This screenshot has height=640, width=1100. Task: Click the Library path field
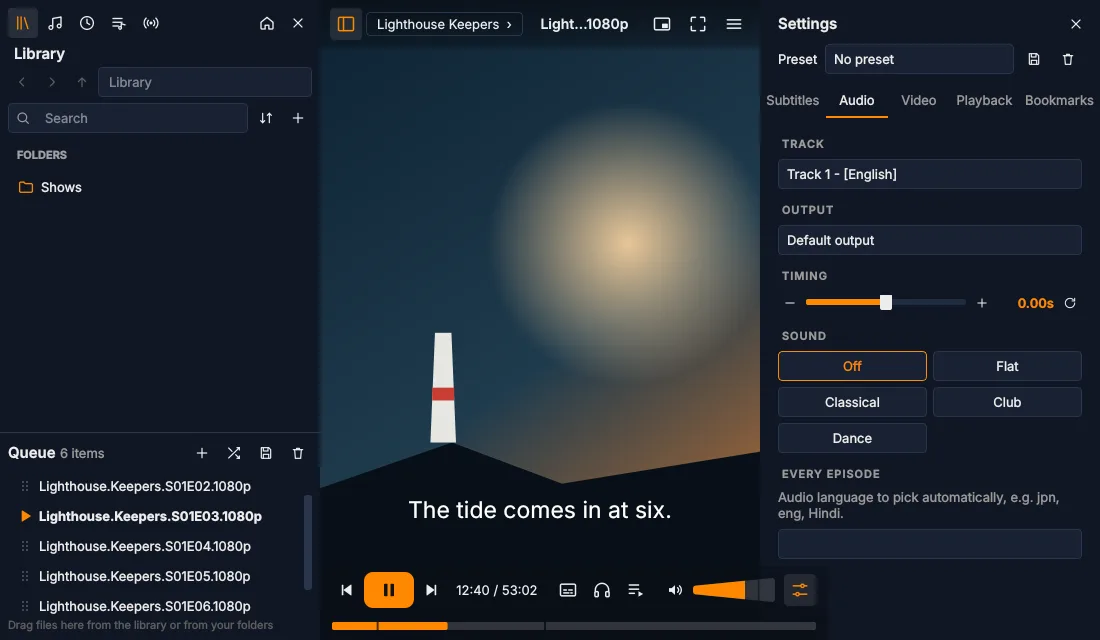pos(205,82)
